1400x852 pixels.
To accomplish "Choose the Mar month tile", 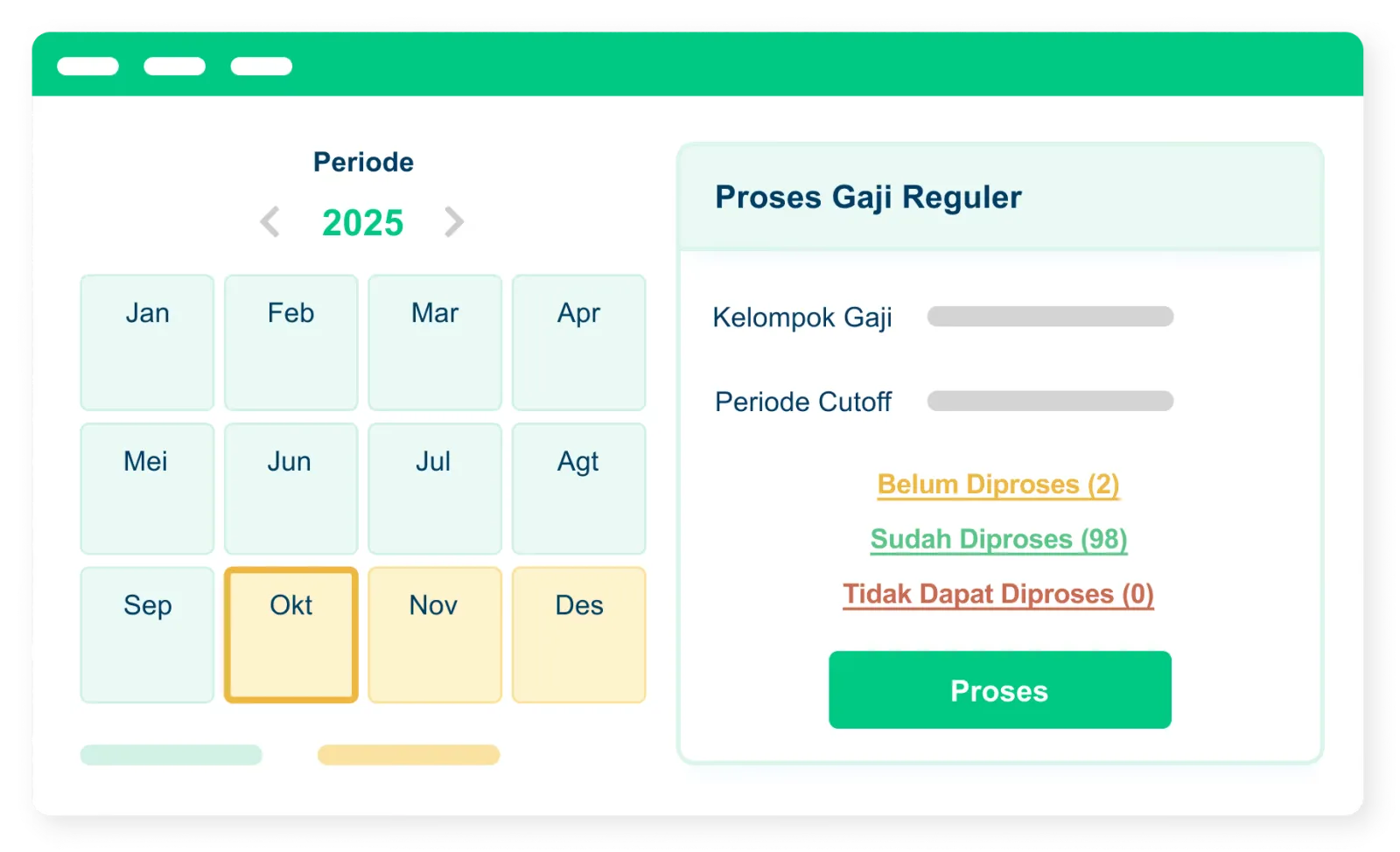I will tap(435, 343).
